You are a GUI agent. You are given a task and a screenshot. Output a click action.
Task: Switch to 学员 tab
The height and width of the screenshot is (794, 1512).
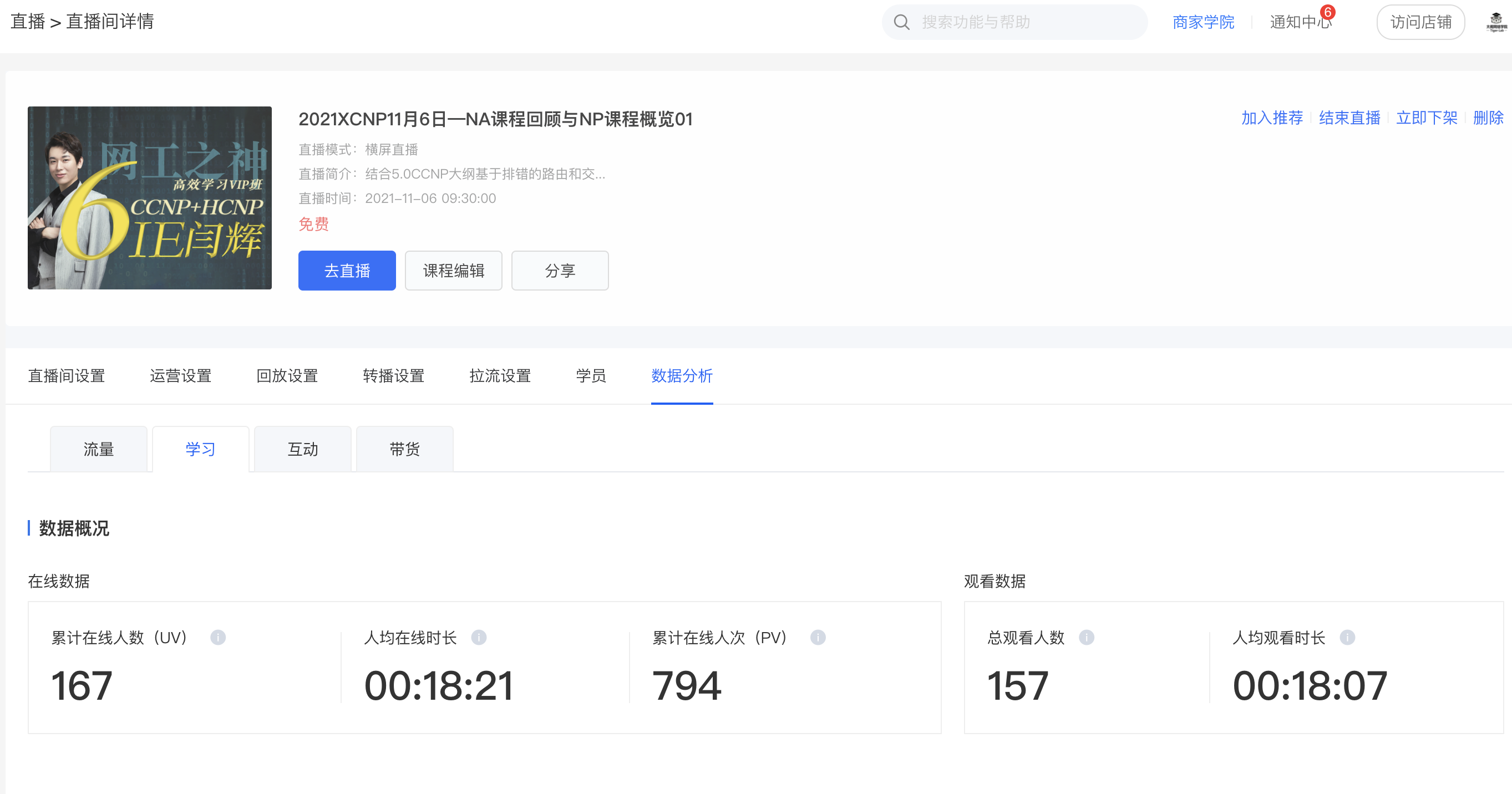coord(591,375)
